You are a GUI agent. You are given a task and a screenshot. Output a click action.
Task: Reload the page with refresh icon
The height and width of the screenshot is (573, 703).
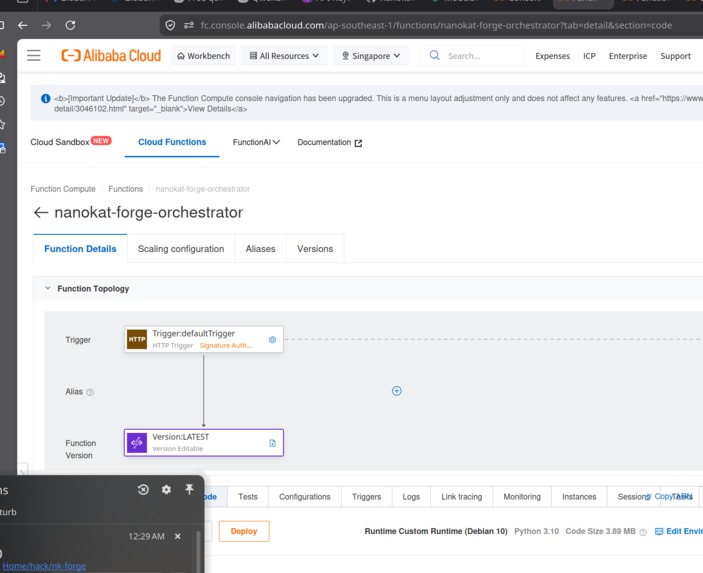pyautogui.click(x=70, y=25)
